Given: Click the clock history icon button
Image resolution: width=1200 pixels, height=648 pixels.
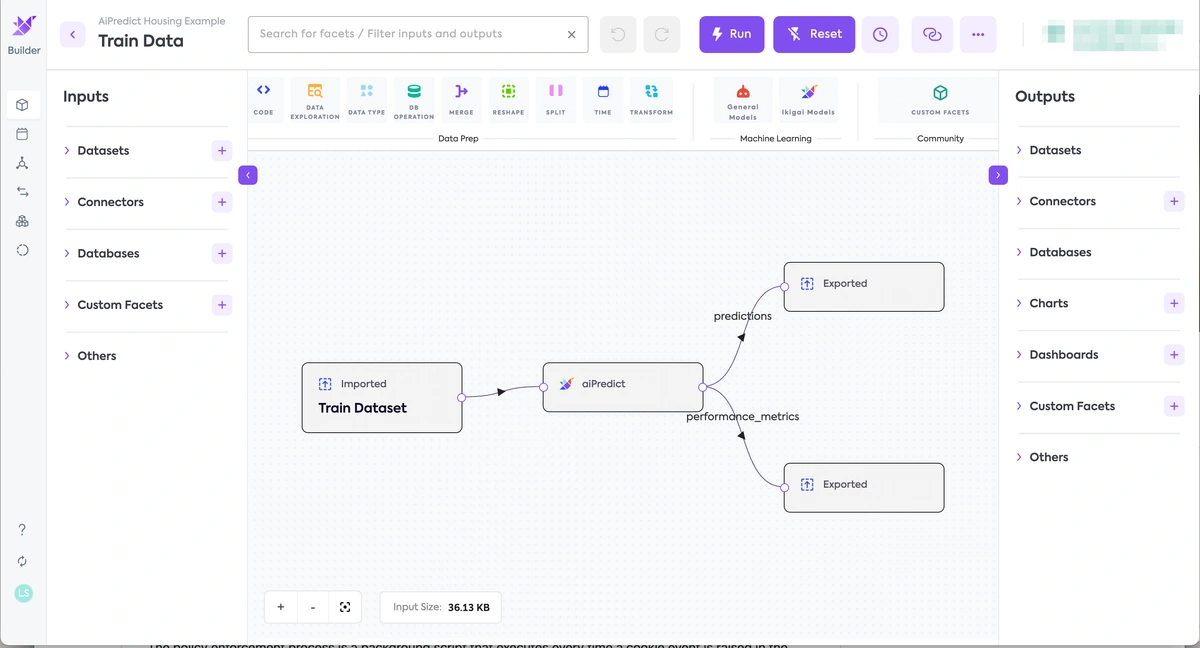Looking at the screenshot, I should click(880, 34).
